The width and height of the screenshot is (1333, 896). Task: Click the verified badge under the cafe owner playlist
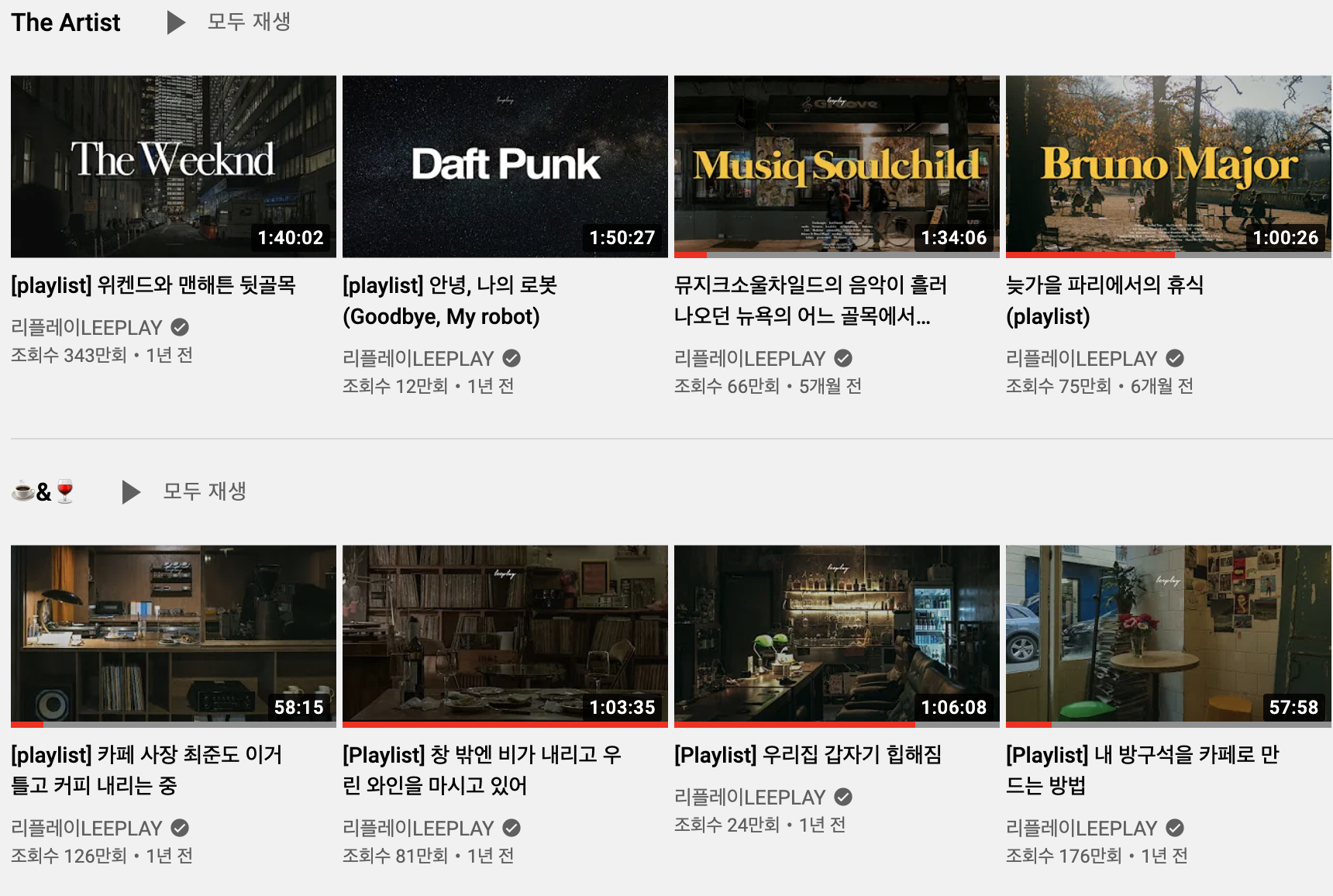180,828
